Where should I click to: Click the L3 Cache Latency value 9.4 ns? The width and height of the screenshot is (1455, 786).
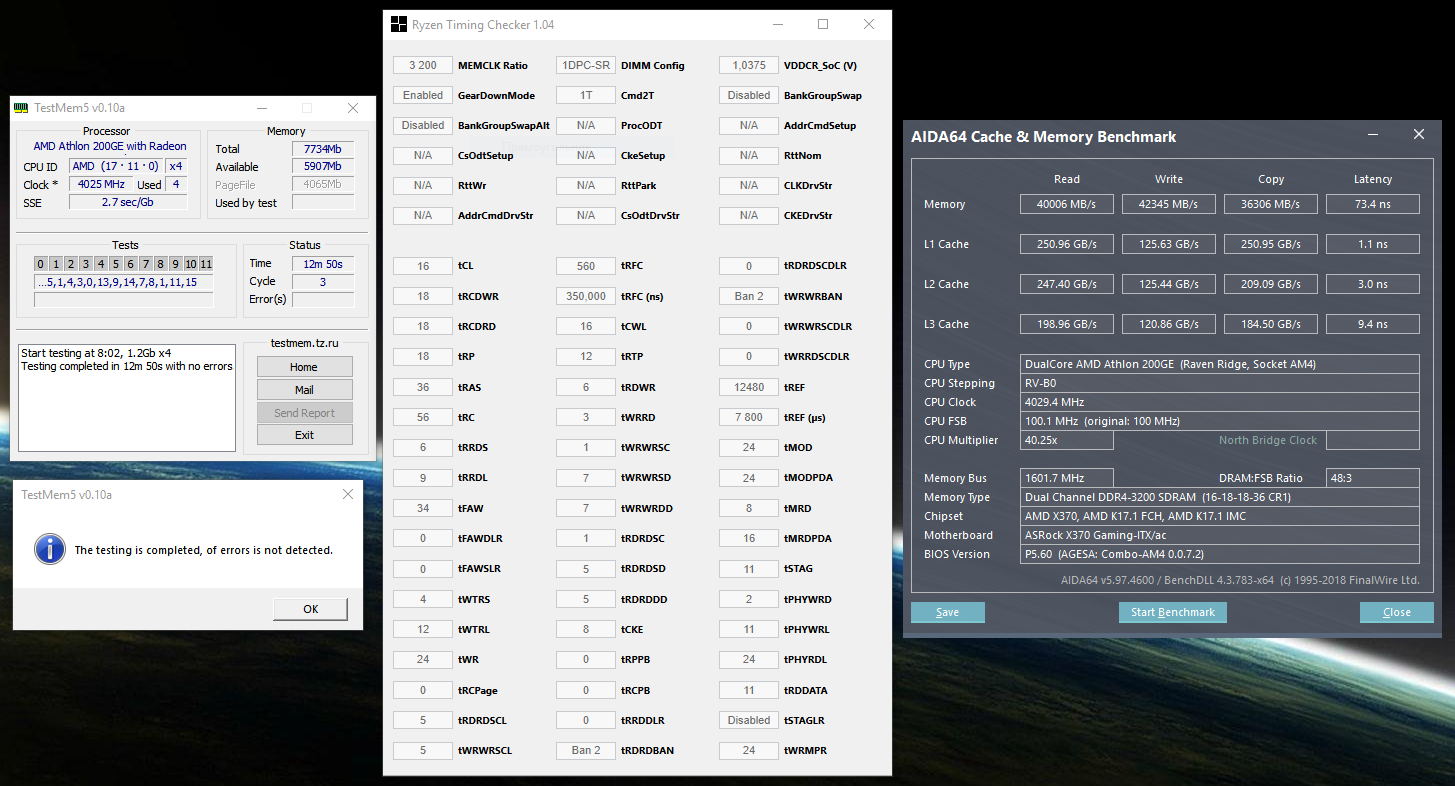pyautogui.click(x=1373, y=324)
